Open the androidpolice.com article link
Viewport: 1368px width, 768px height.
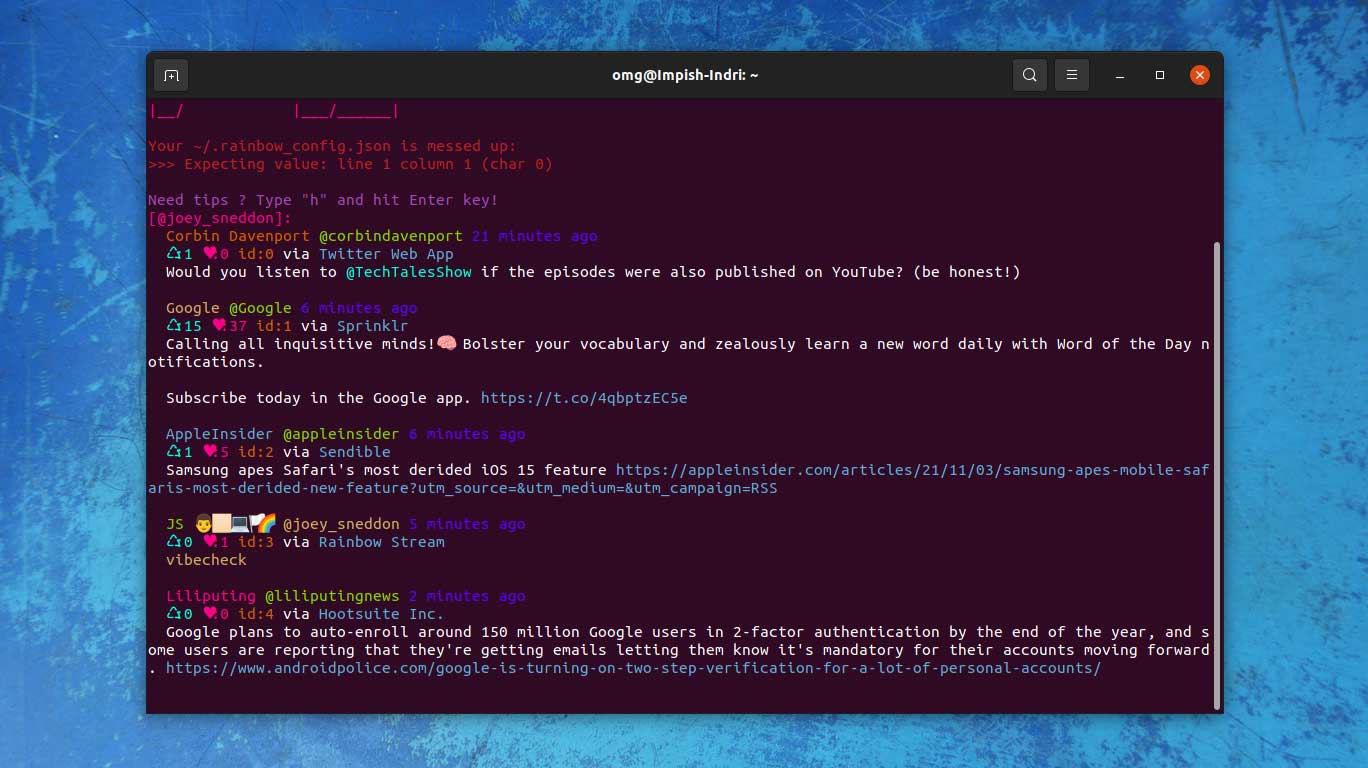click(x=633, y=668)
